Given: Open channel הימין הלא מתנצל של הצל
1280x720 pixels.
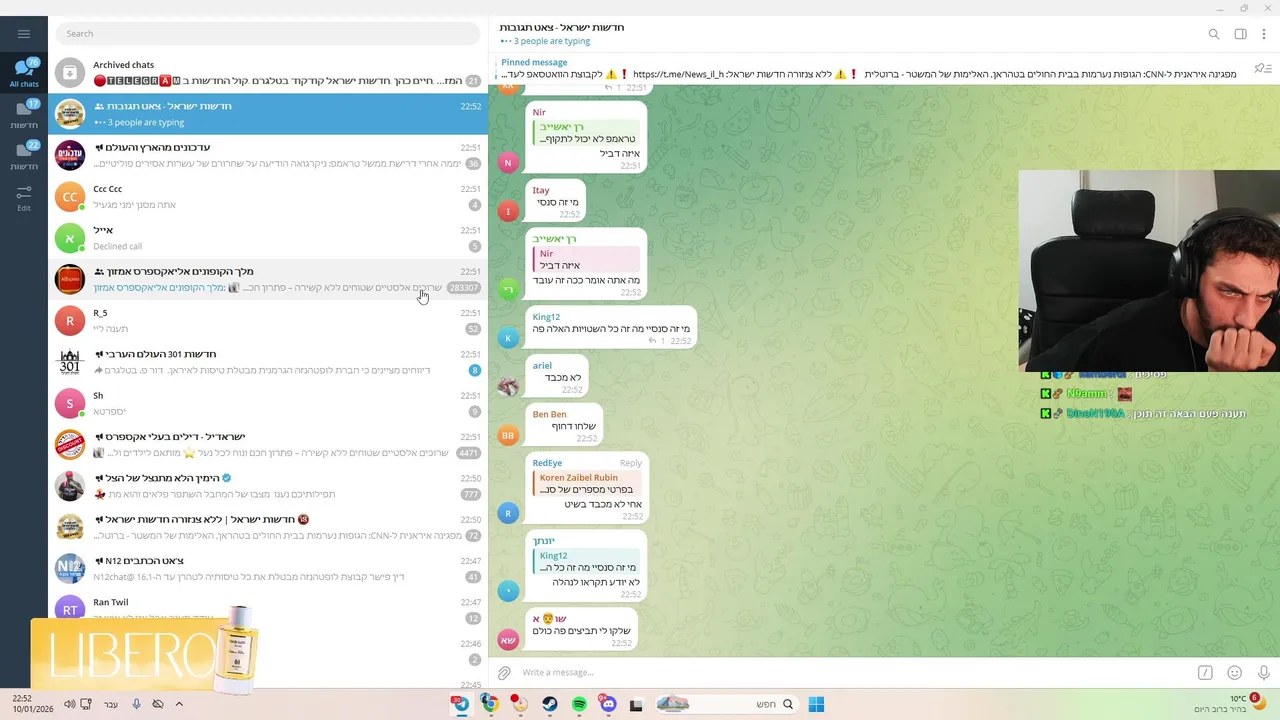Looking at the screenshot, I should tap(268, 486).
